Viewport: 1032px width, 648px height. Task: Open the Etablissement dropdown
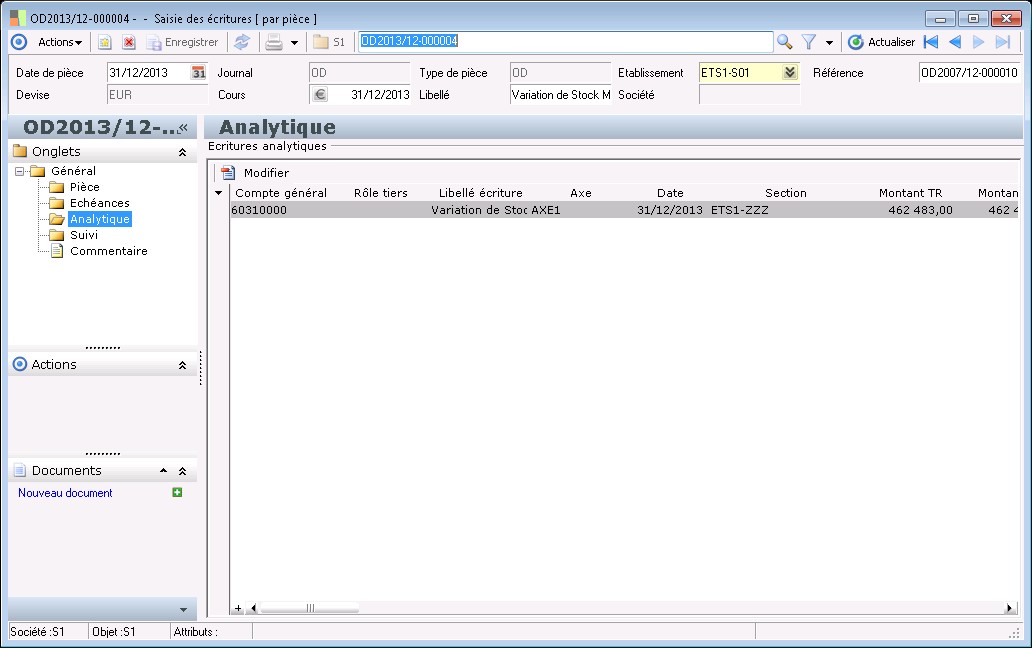pyautogui.click(x=790, y=72)
